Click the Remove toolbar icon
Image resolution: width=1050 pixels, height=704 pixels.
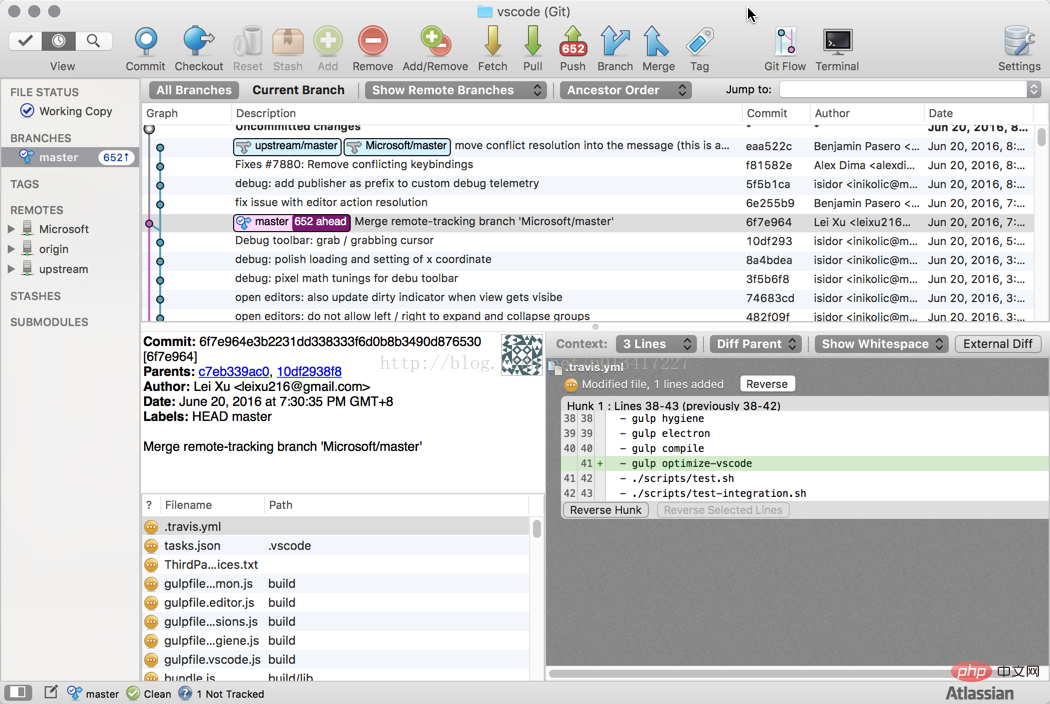[x=373, y=41]
